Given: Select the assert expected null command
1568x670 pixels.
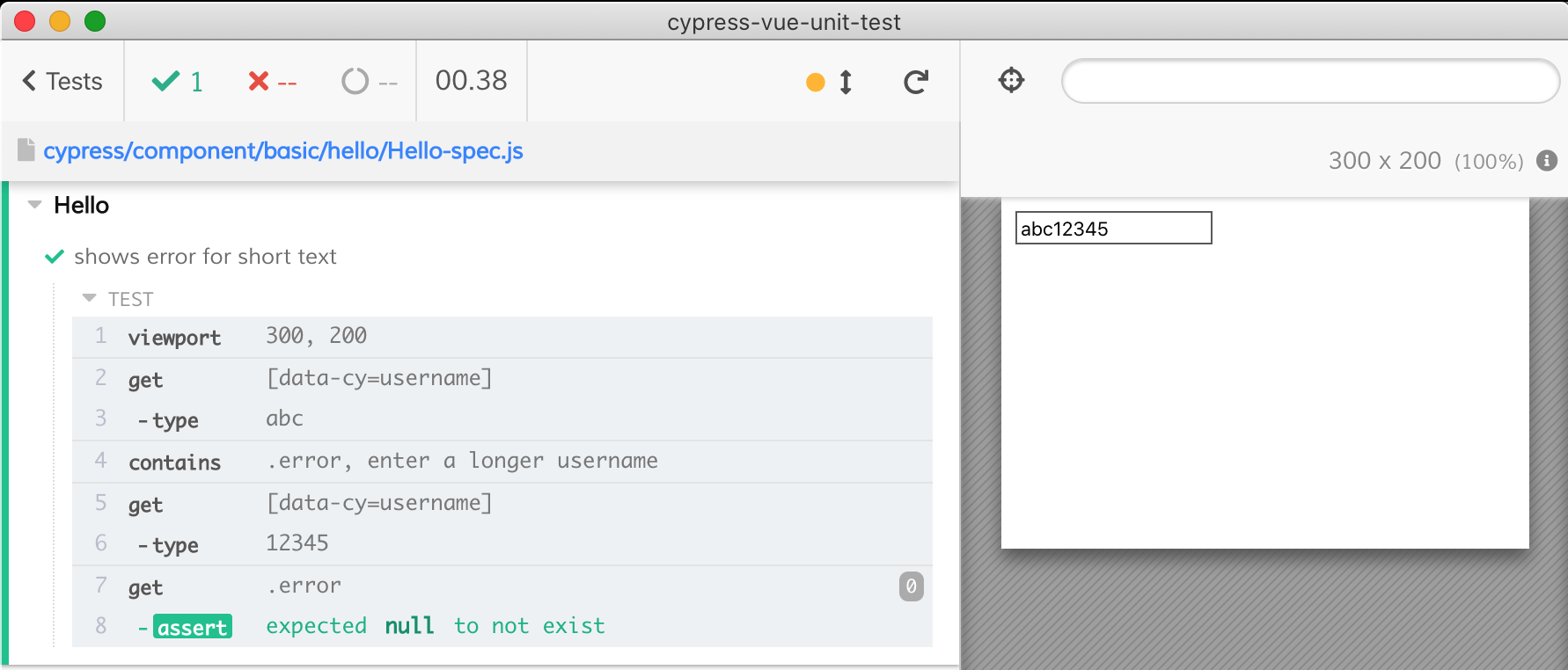Looking at the screenshot, I should [x=502, y=627].
